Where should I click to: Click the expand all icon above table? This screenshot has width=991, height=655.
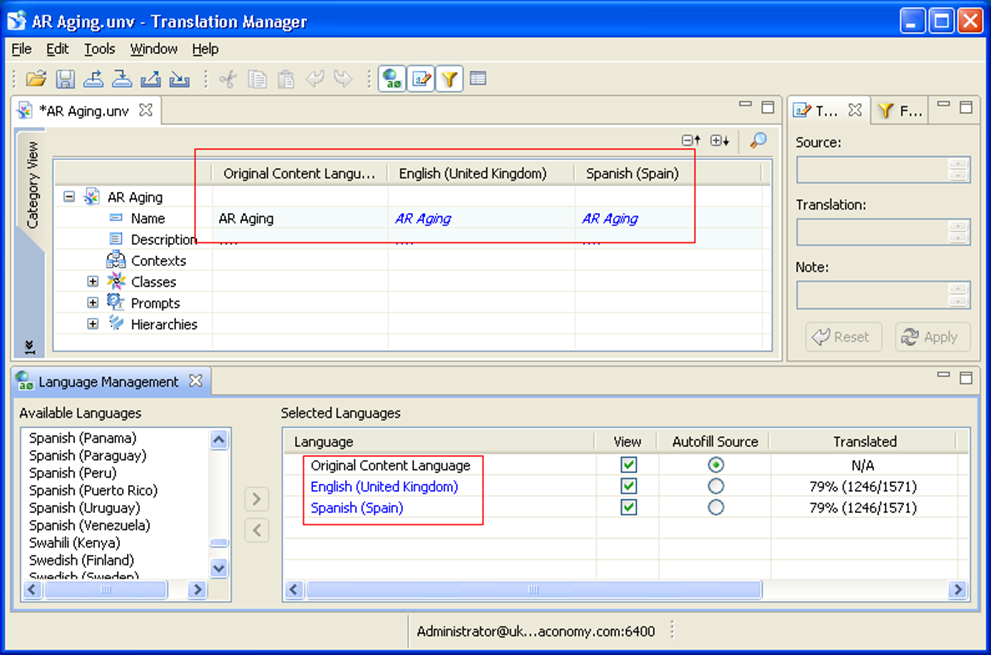coord(719,141)
